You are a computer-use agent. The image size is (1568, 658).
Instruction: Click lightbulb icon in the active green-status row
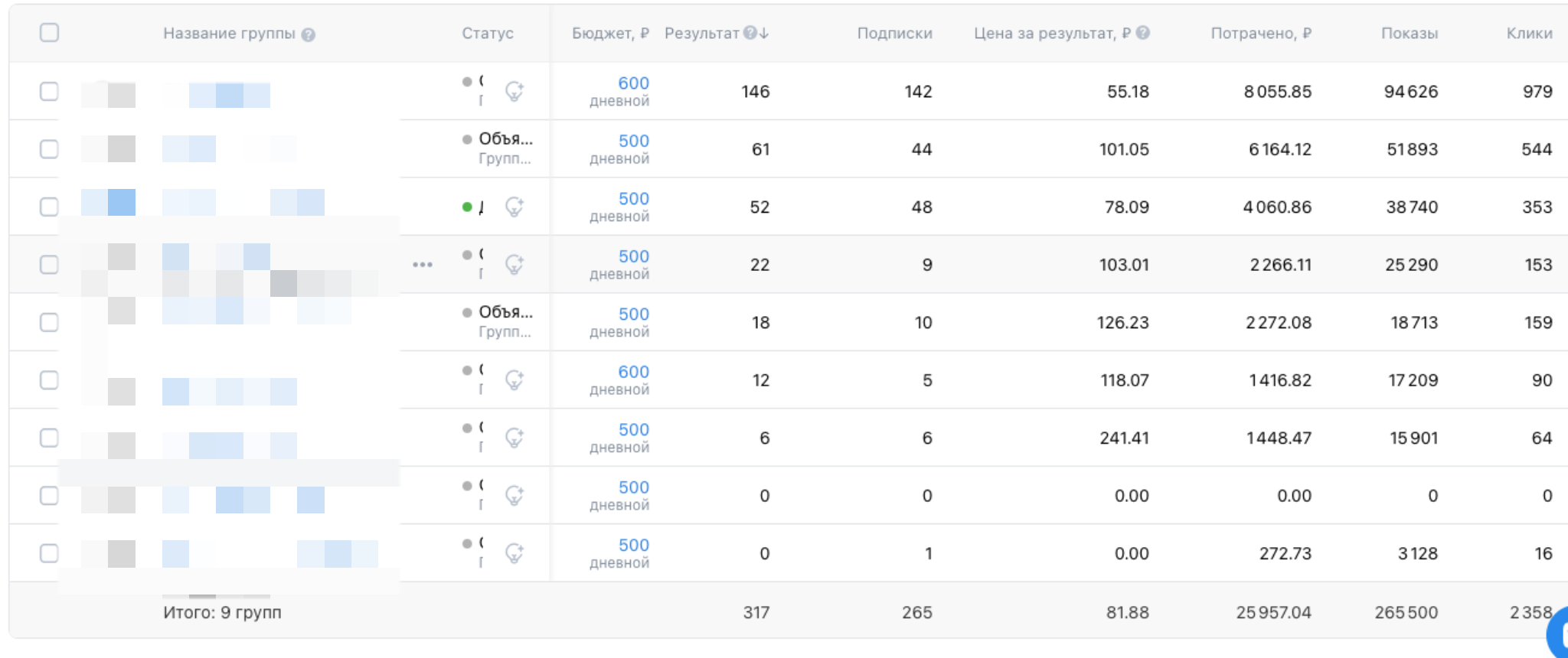click(x=514, y=207)
